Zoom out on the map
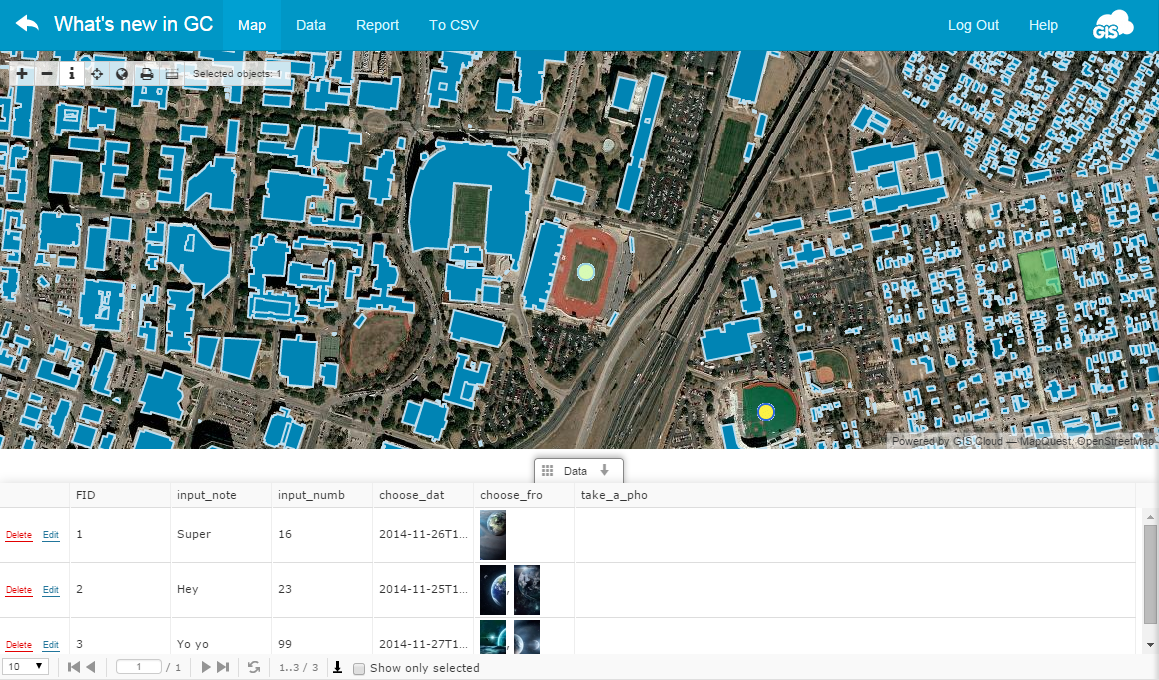1159x680 pixels. pyautogui.click(x=47, y=73)
